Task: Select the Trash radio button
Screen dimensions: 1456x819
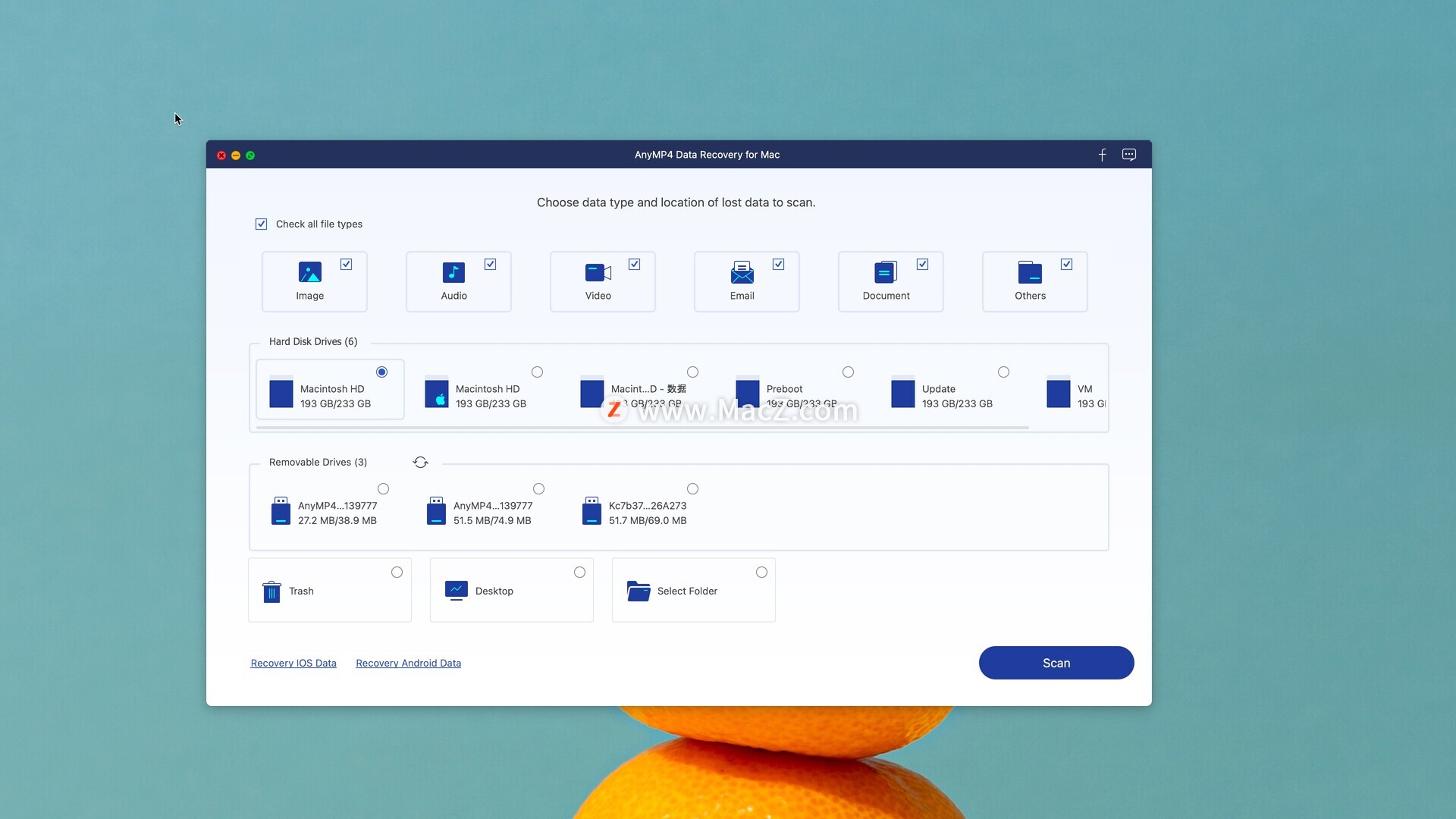Action: click(397, 572)
